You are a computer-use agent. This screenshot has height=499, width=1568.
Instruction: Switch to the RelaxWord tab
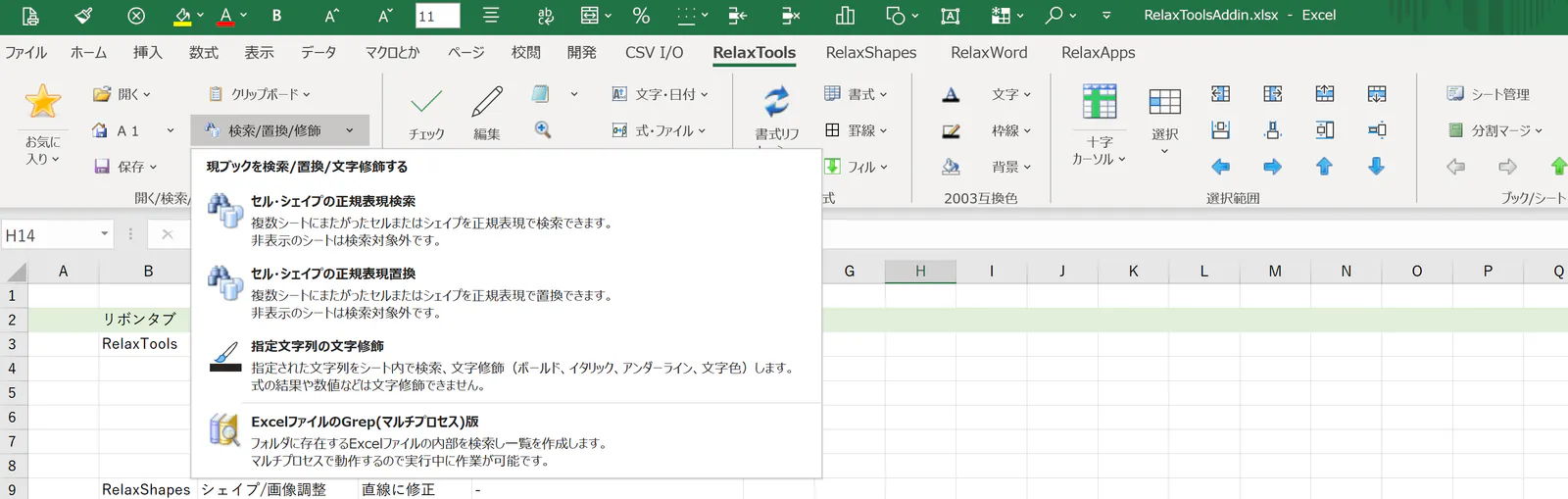click(x=989, y=53)
